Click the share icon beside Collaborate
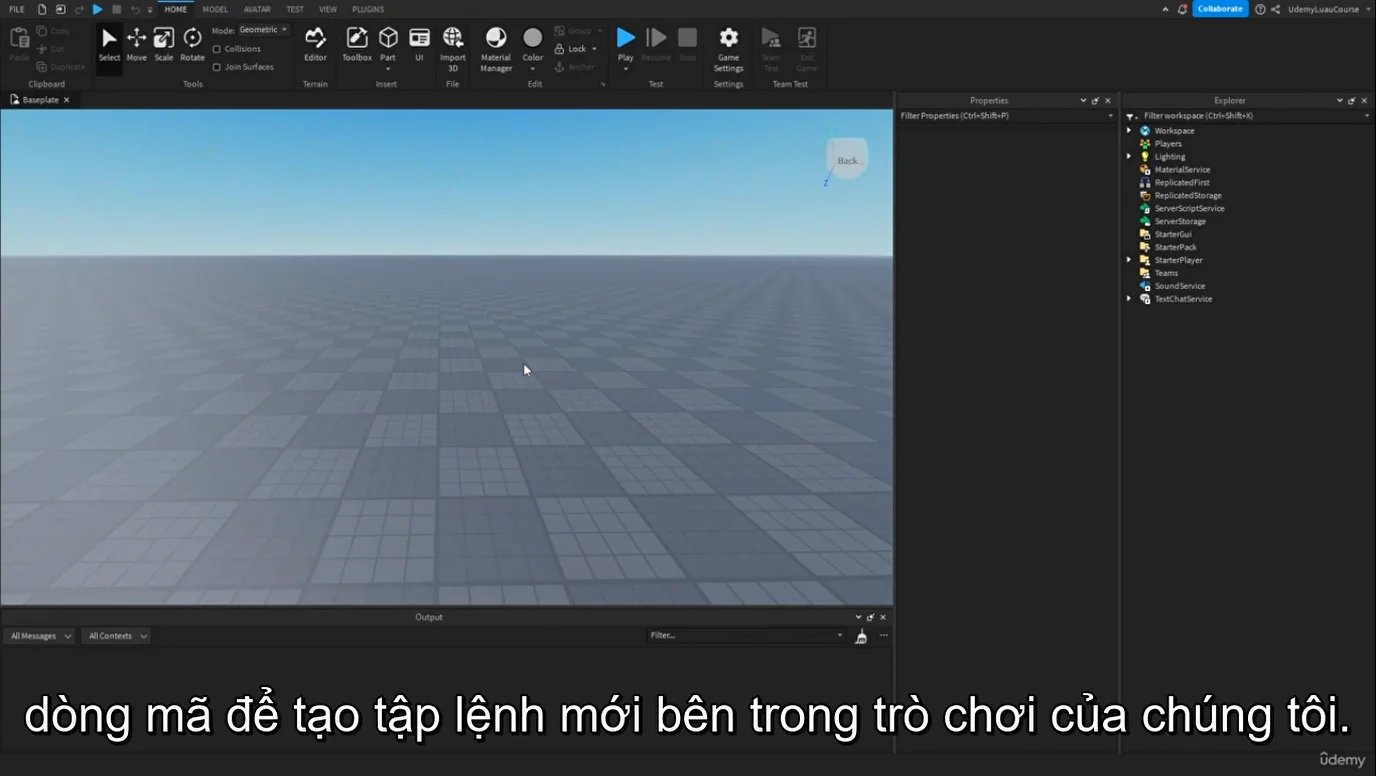1376x776 pixels. 1275,9
